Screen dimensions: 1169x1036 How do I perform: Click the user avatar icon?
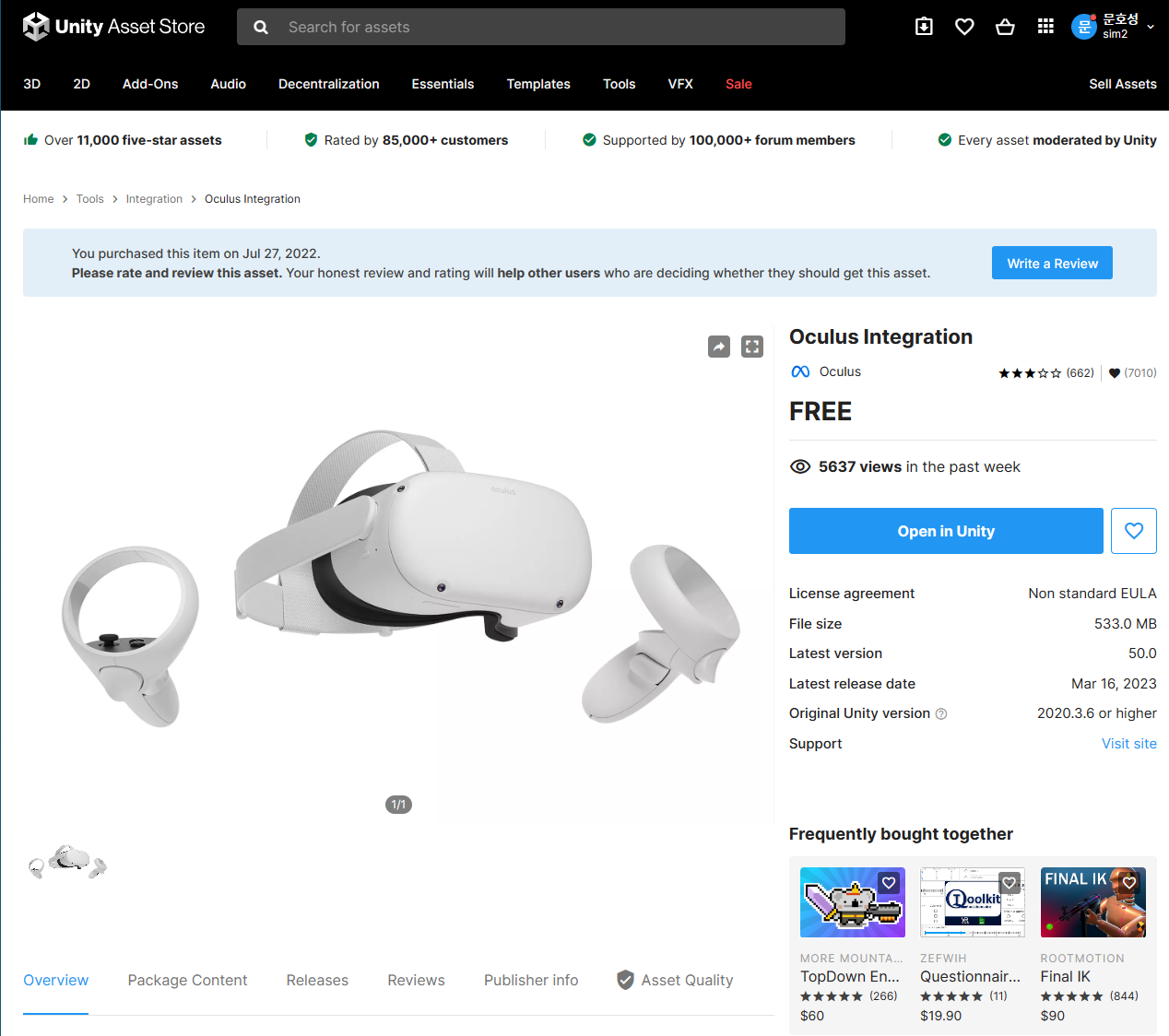pos(1084,27)
